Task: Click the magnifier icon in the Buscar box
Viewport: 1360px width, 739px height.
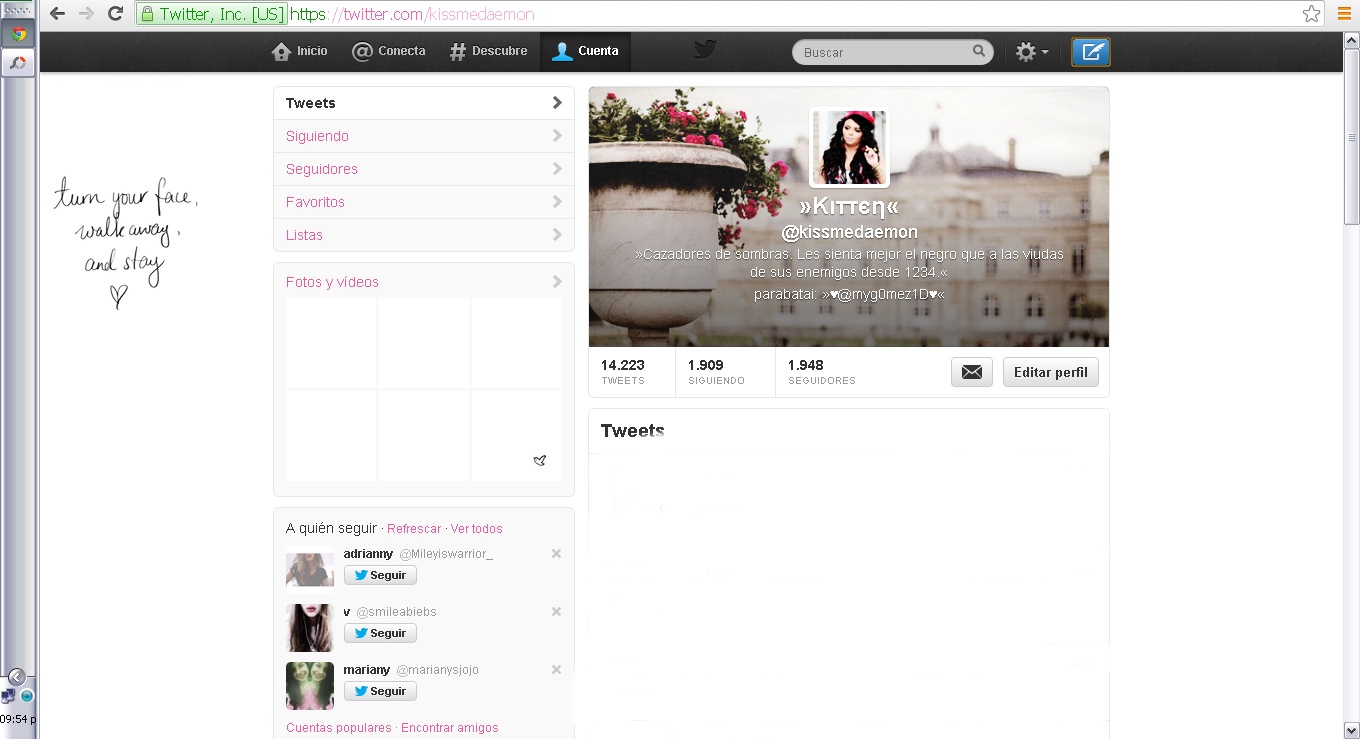Action: pos(979,51)
